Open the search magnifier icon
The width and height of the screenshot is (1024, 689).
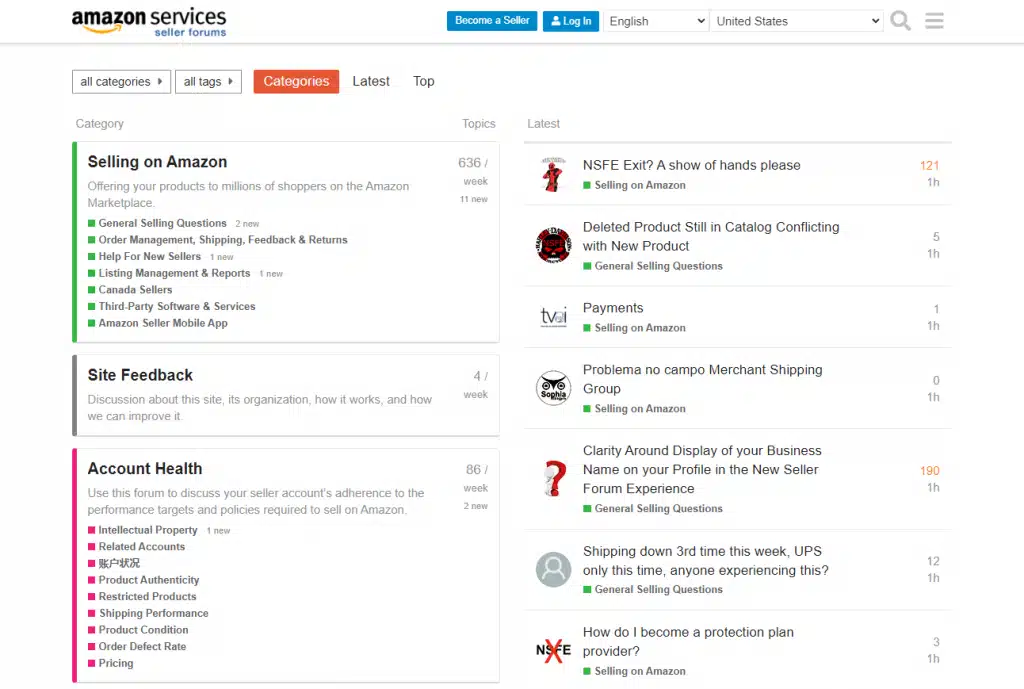pos(901,21)
